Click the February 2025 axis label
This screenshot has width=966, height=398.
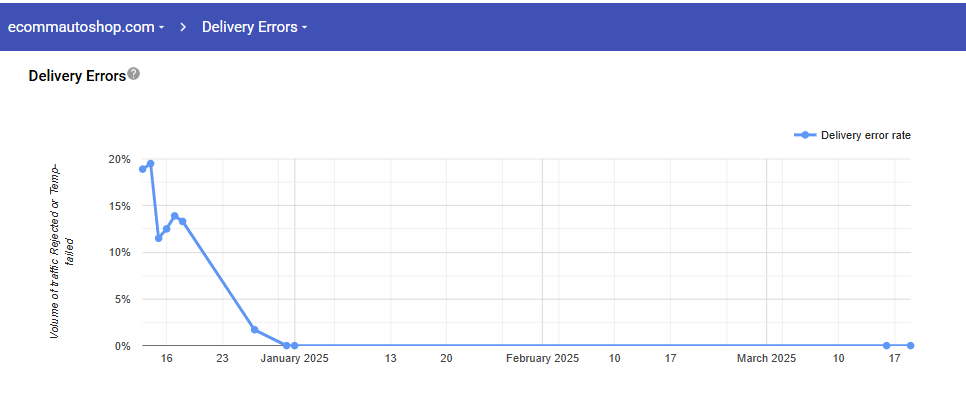[543, 359]
